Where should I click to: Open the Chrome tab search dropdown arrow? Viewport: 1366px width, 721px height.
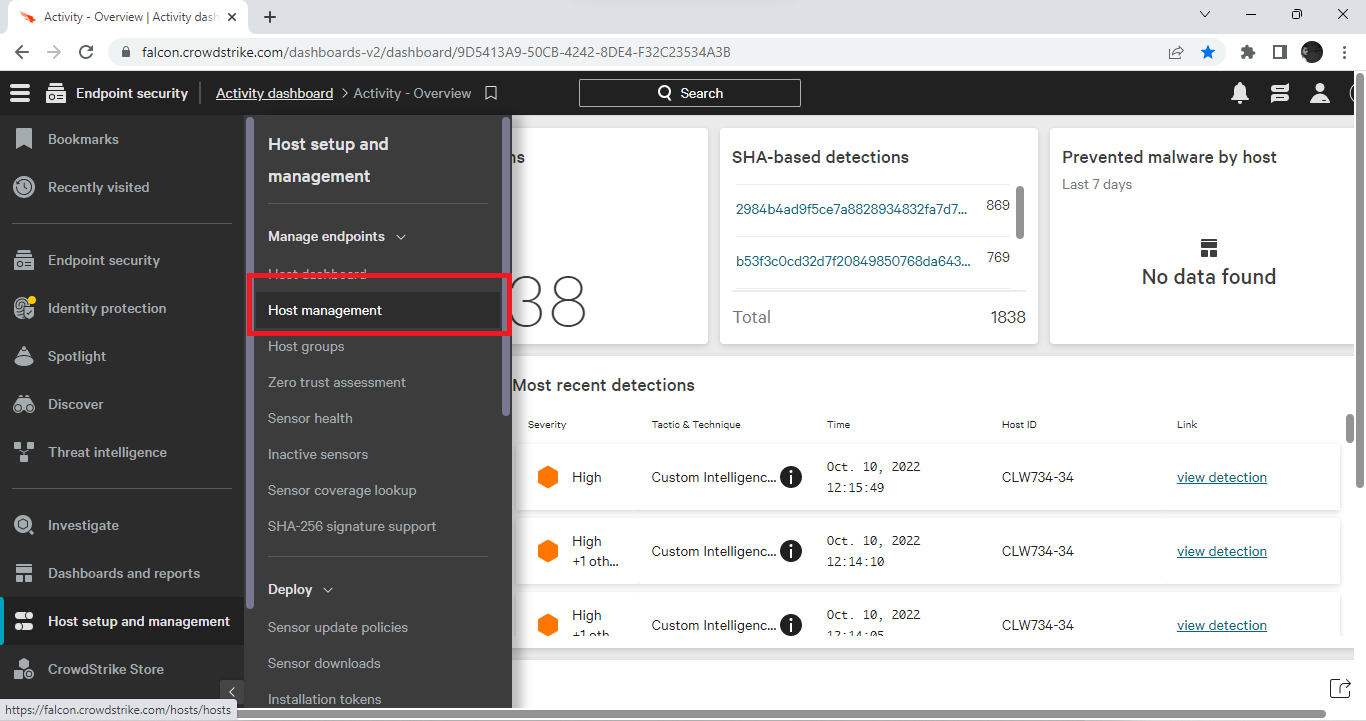(x=1205, y=15)
